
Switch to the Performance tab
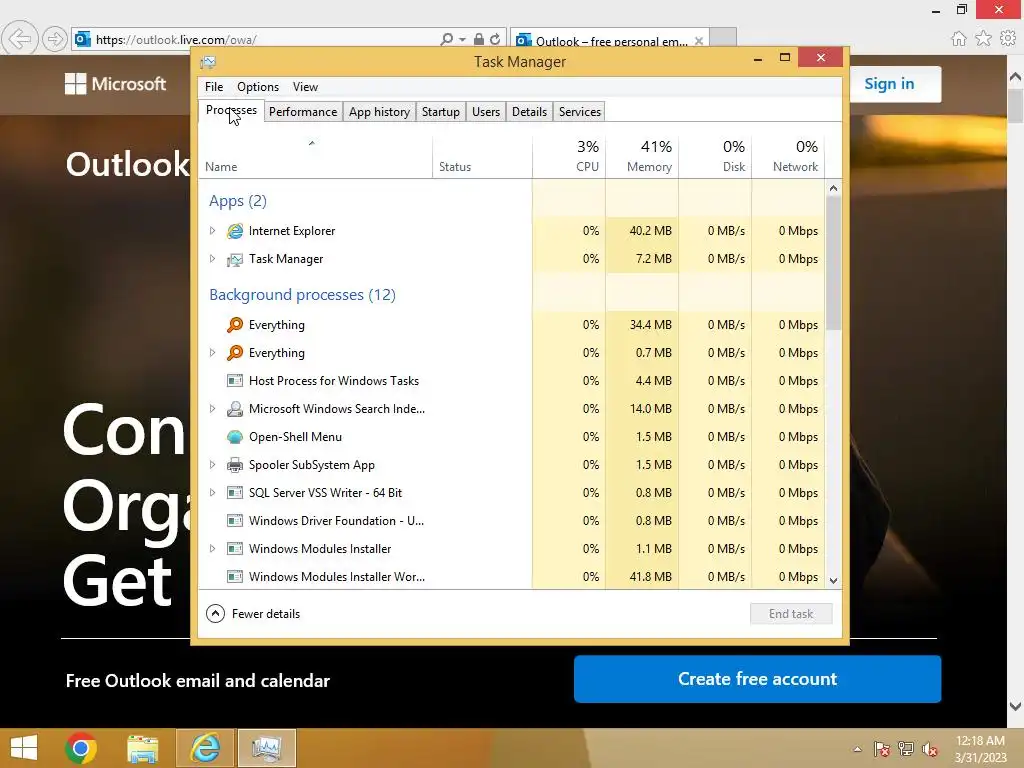point(303,112)
